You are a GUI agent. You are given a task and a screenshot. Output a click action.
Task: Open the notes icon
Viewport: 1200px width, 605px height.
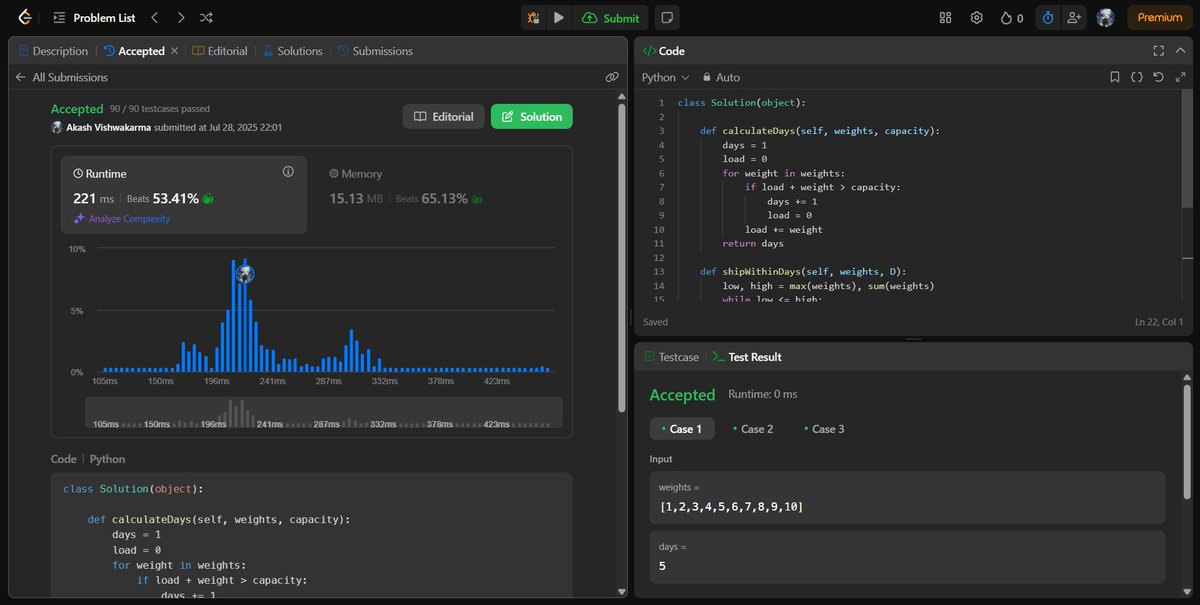667,18
